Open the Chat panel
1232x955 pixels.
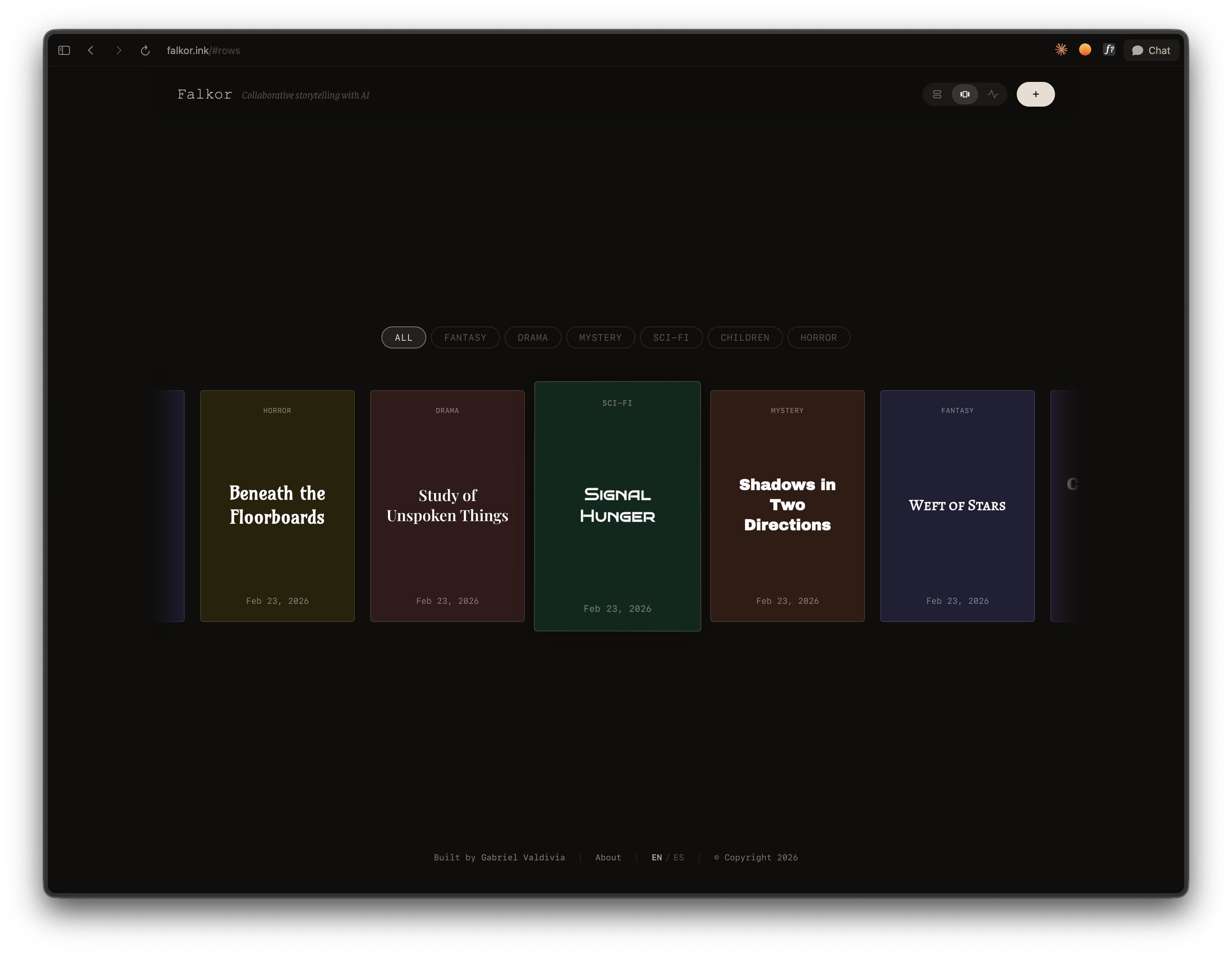pyautogui.click(x=1151, y=50)
